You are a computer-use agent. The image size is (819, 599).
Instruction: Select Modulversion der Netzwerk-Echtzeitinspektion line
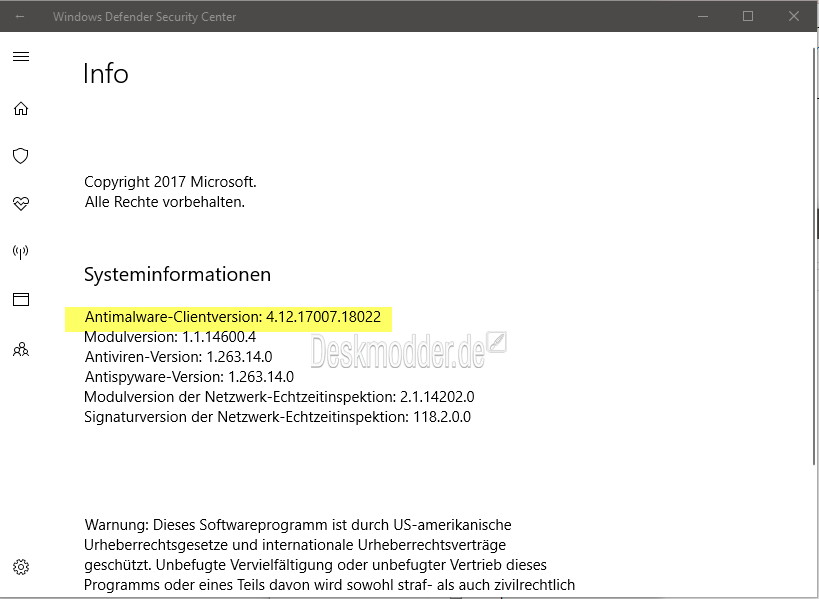[279, 397]
